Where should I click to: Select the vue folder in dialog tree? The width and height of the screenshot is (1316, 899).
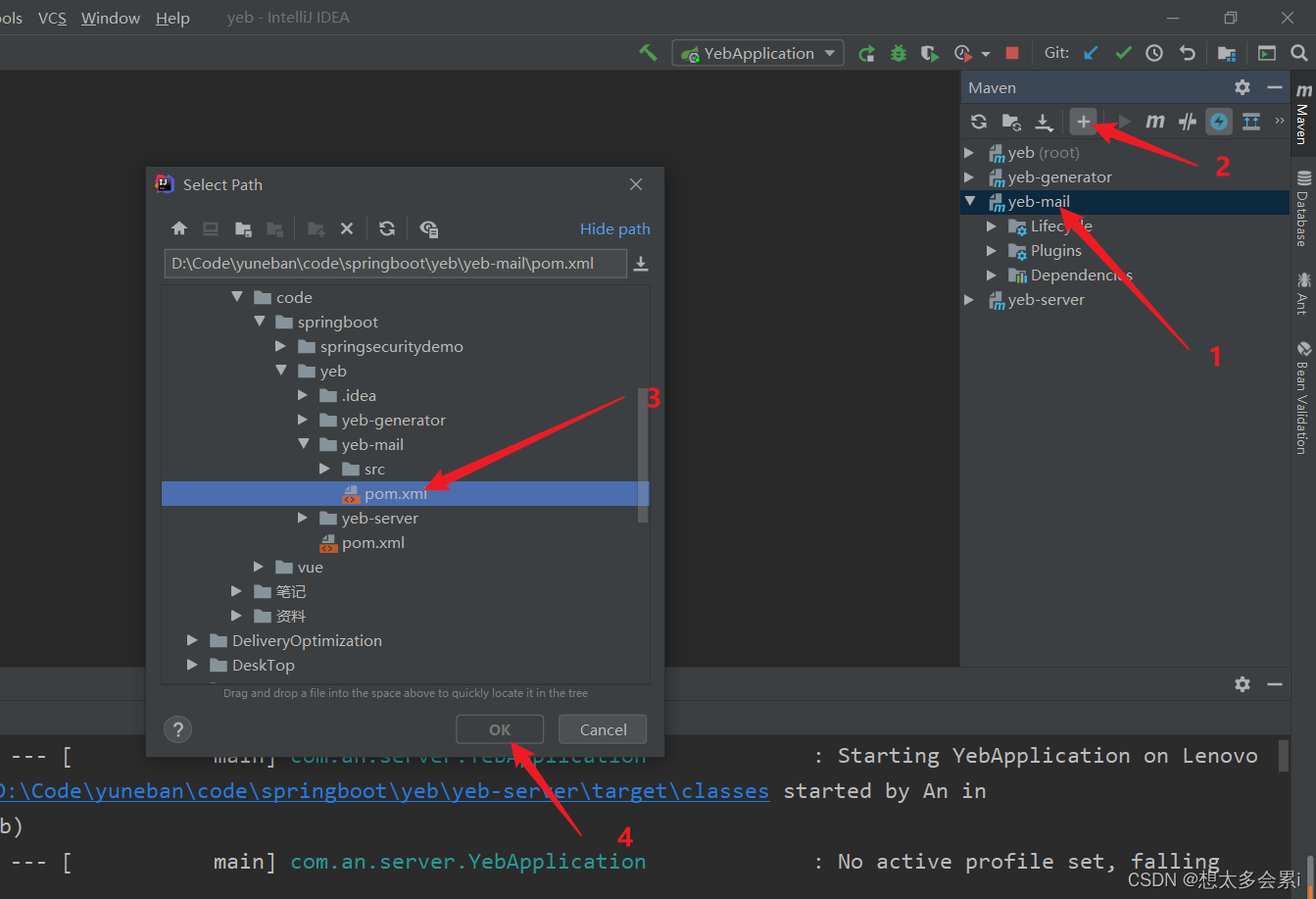(310, 567)
